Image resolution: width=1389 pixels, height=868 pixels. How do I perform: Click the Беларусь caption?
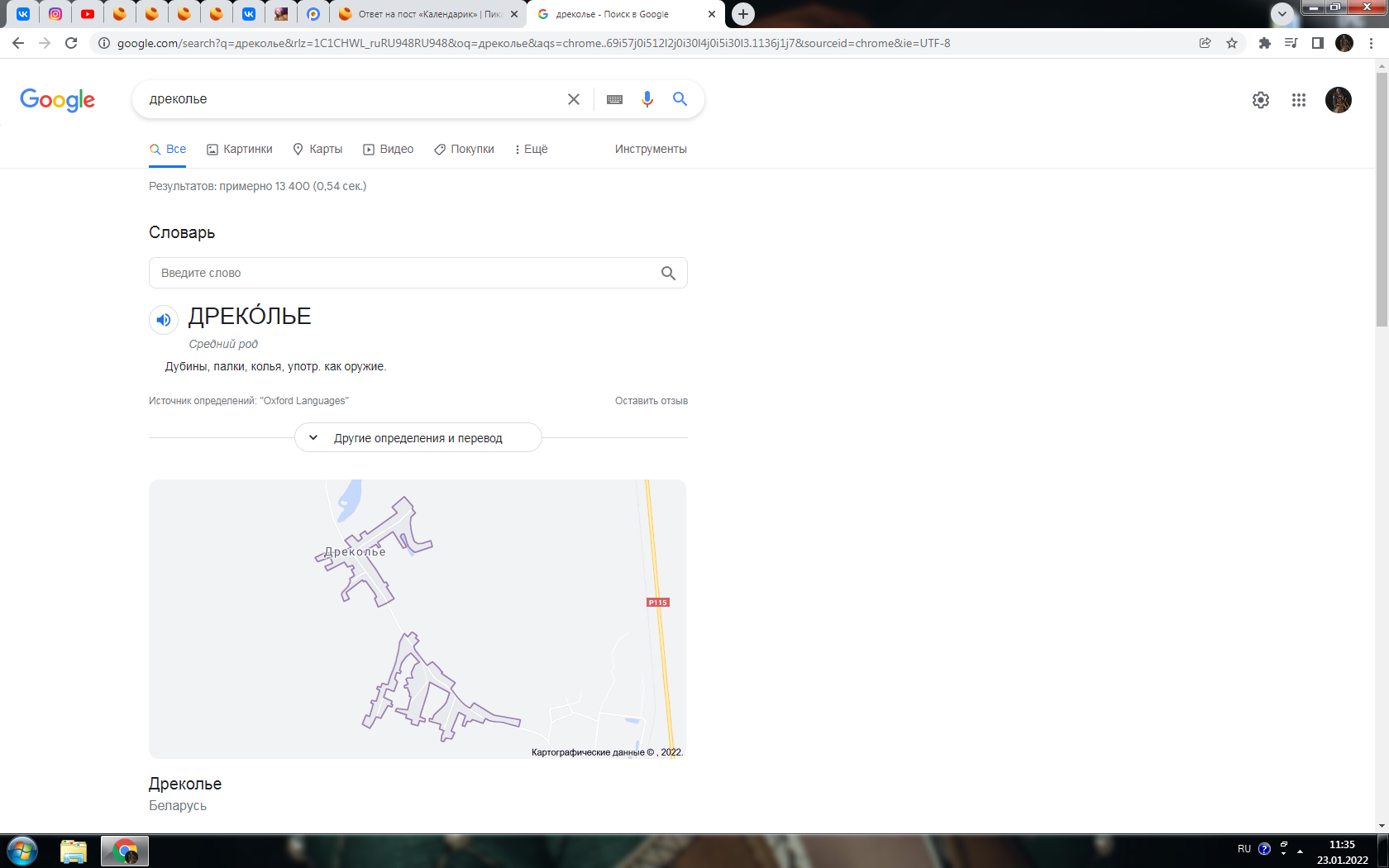pos(178,805)
